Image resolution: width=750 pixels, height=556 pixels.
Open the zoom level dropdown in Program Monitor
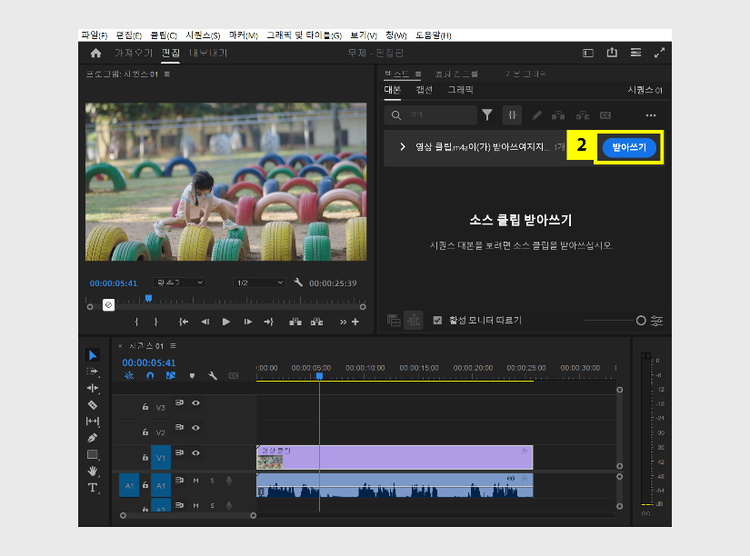pyautogui.click(x=178, y=283)
